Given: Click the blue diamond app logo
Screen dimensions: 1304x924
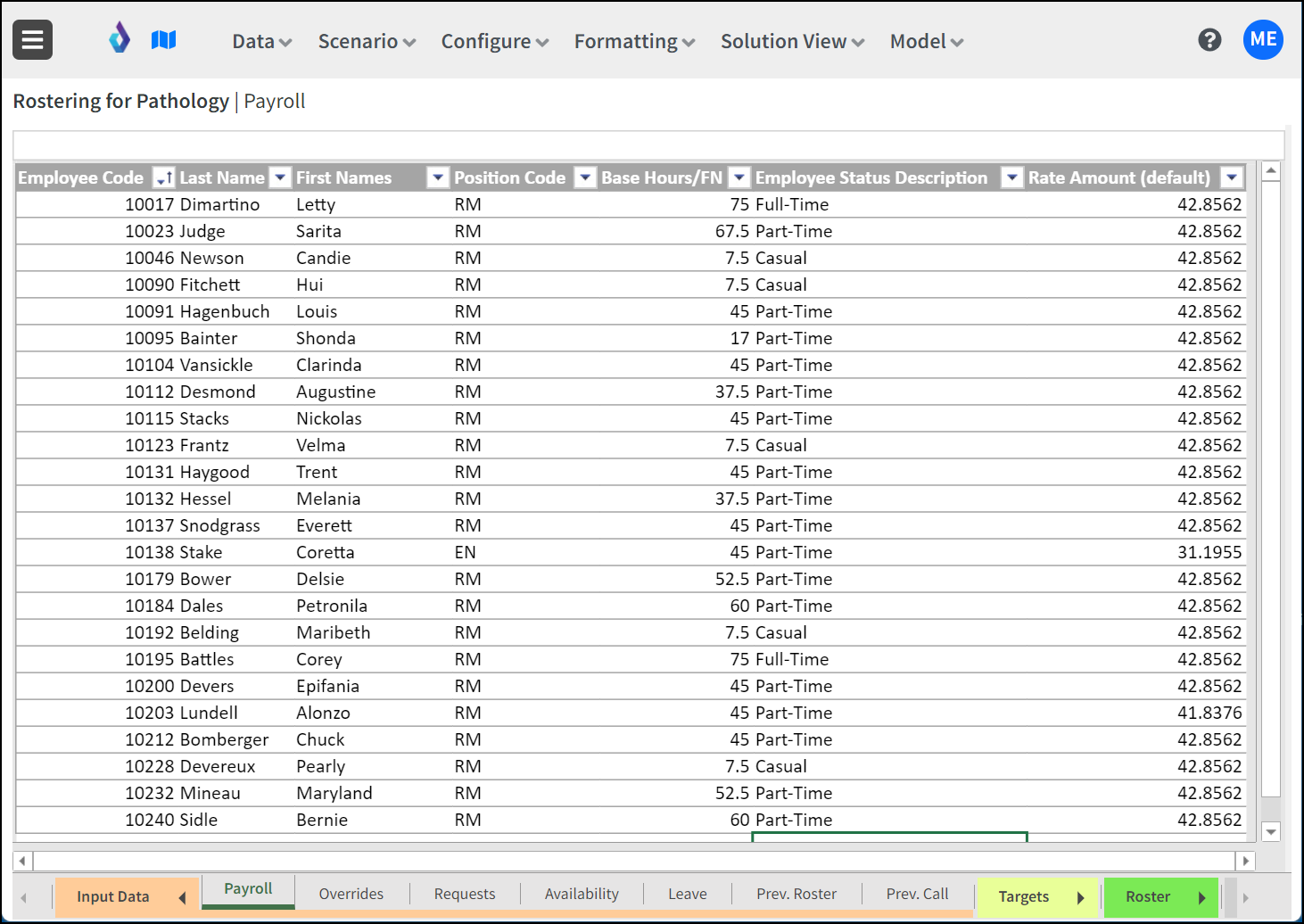Looking at the screenshot, I should (120, 38).
